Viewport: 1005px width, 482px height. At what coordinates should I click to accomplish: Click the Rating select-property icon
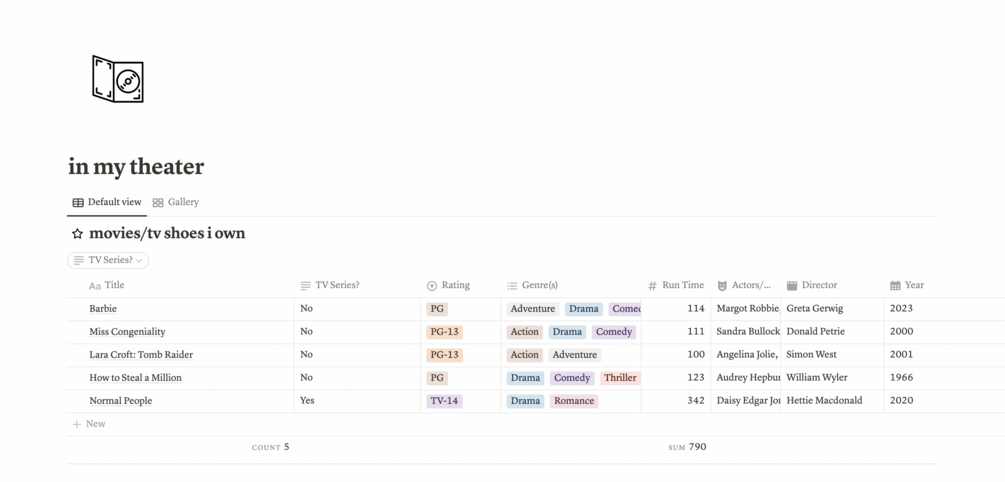pyautogui.click(x=431, y=286)
